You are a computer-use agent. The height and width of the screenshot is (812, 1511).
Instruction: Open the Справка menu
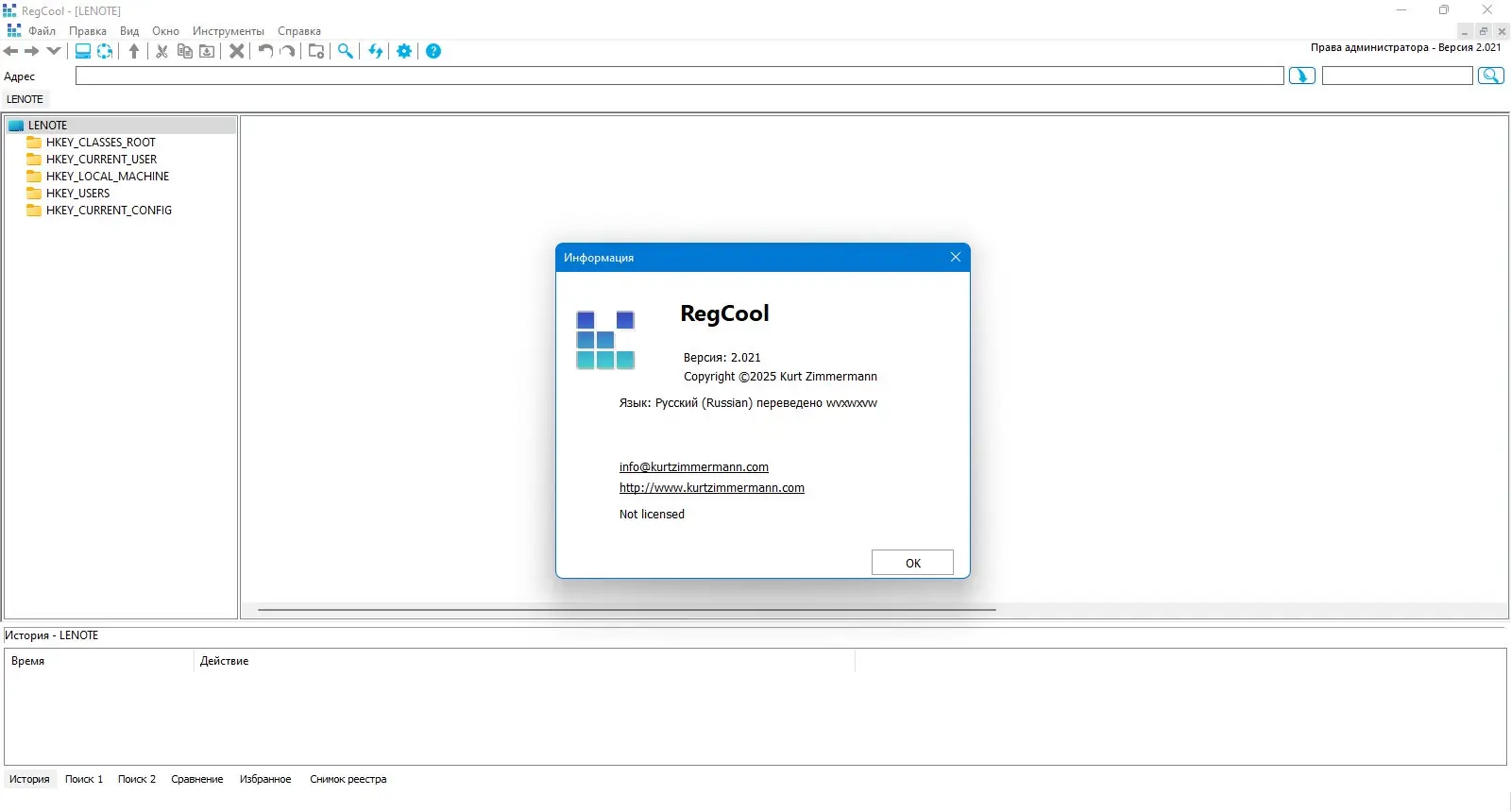[299, 31]
